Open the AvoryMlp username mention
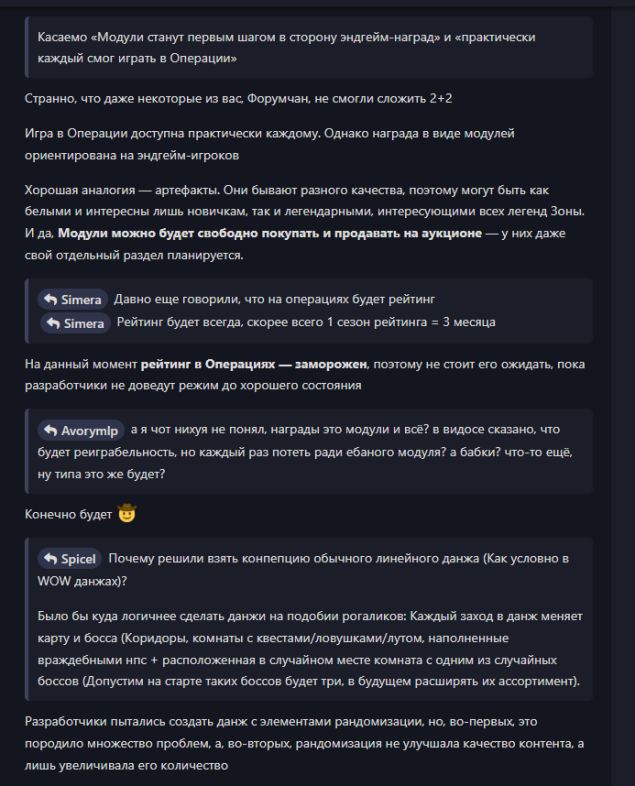Image resolution: width=635 pixels, height=786 pixels. click(x=89, y=431)
